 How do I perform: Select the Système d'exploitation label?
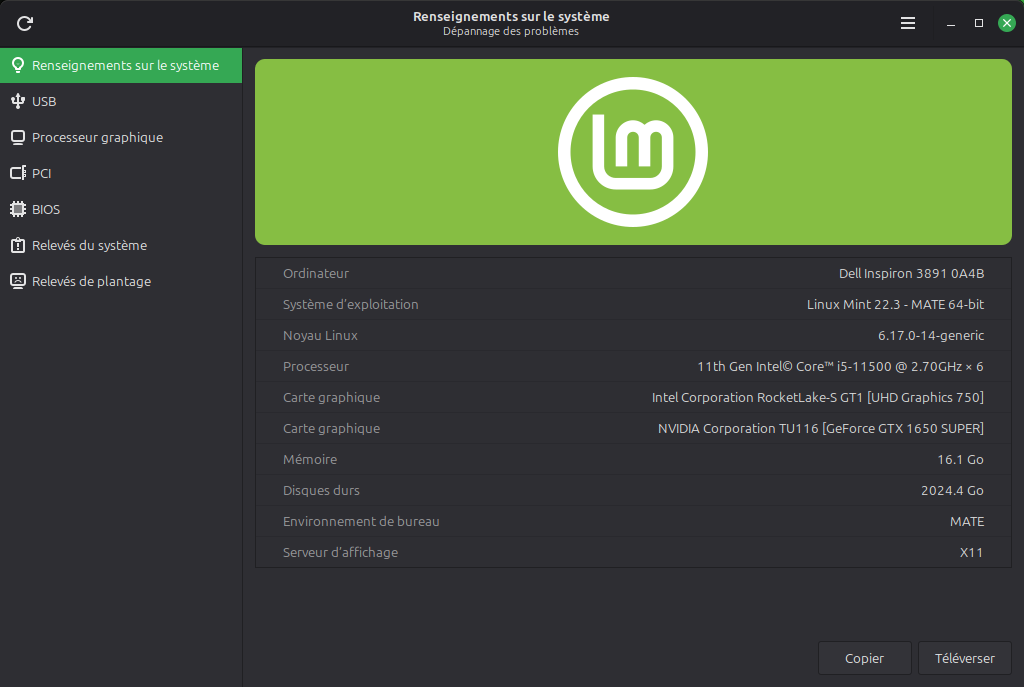[x=351, y=304]
